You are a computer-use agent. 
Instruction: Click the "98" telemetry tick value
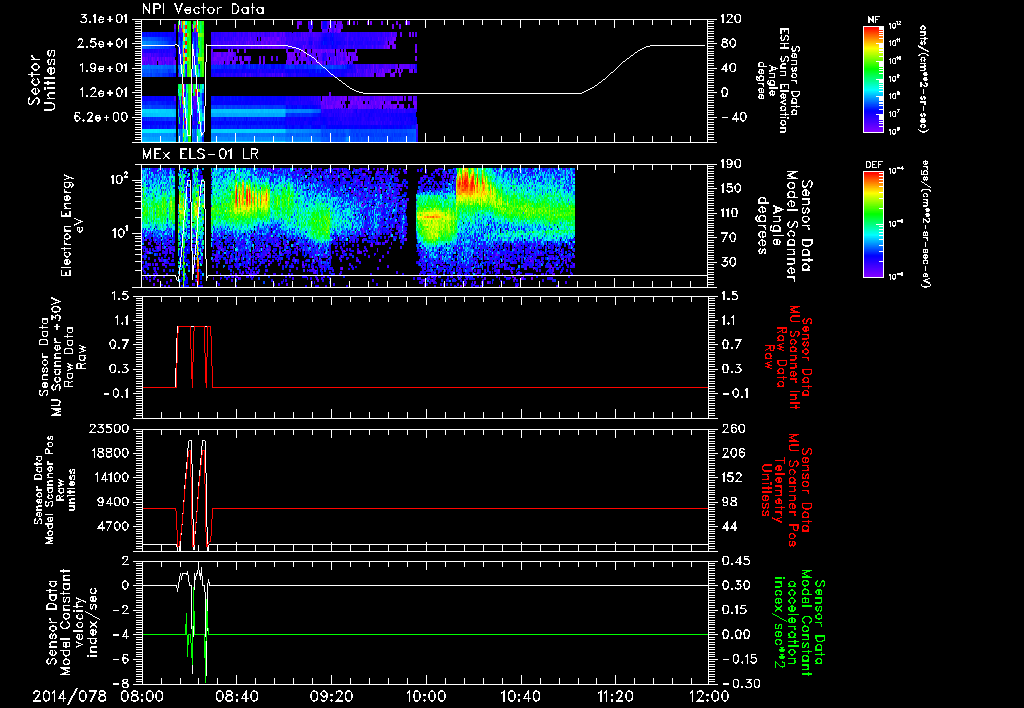coord(729,502)
